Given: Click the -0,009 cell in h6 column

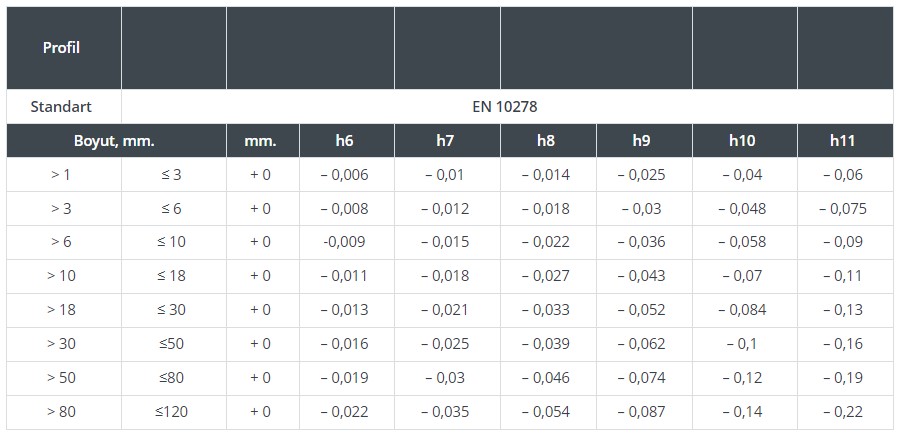Looking at the screenshot, I should (344, 242).
